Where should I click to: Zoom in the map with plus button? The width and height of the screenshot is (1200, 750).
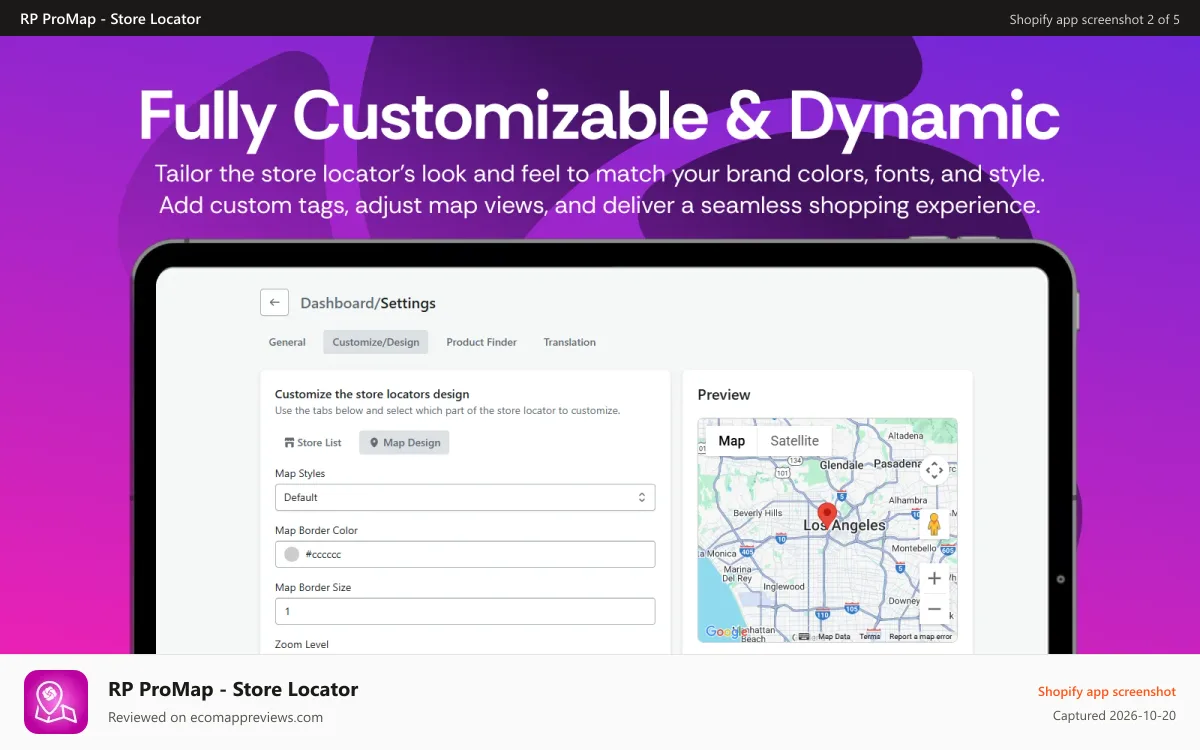click(x=934, y=578)
